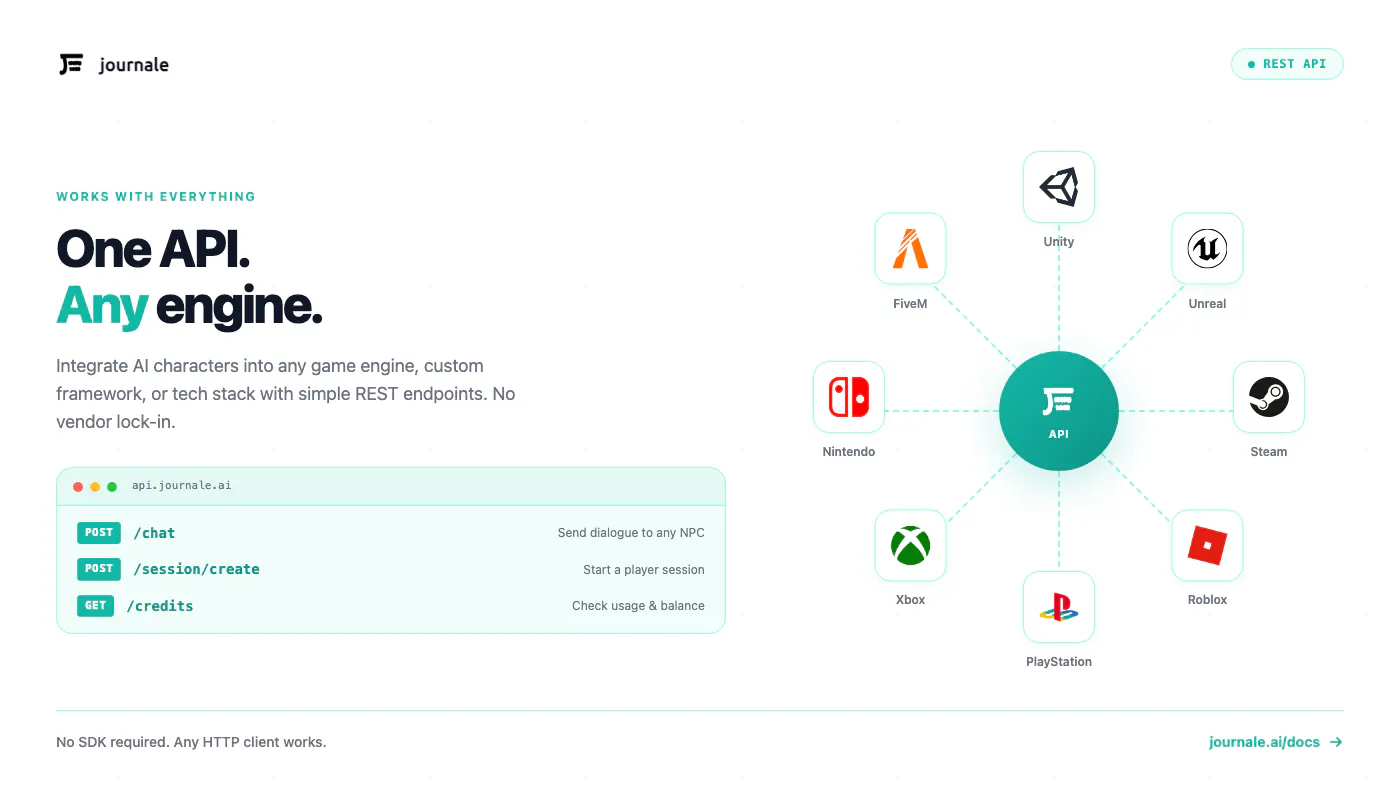Click the green window dot in API panel

tap(112, 487)
